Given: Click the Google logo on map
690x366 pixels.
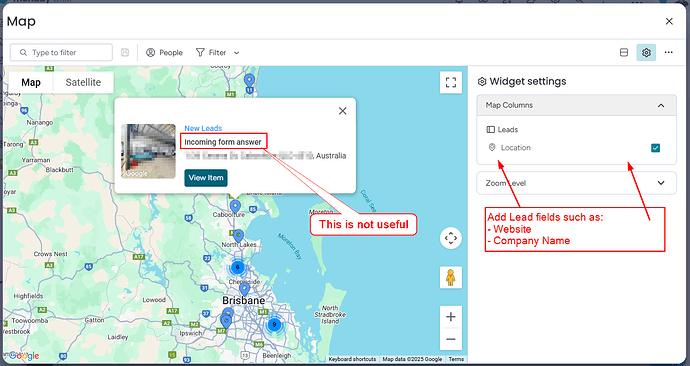Looking at the screenshot, I should (x=23, y=355).
